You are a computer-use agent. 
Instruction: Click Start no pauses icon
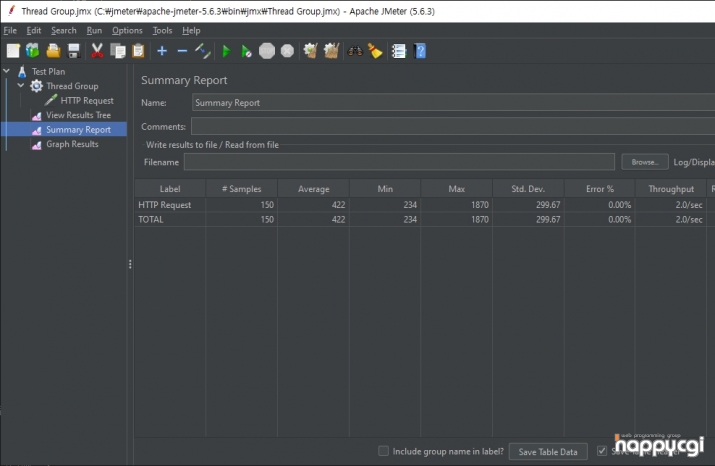pos(246,51)
